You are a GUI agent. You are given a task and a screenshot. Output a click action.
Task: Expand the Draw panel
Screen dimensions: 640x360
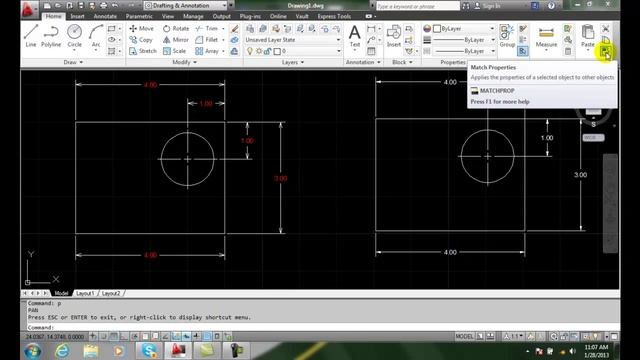pos(73,62)
